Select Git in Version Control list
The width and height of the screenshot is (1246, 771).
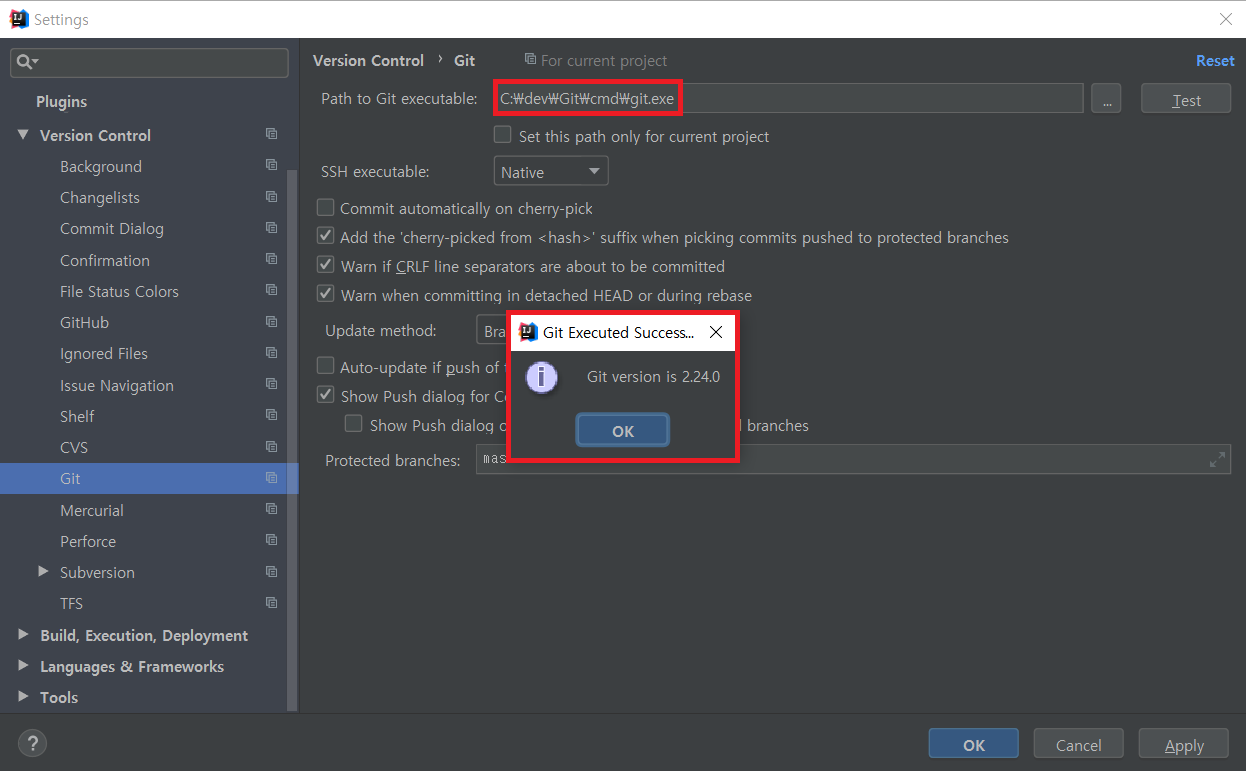coord(149,479)
